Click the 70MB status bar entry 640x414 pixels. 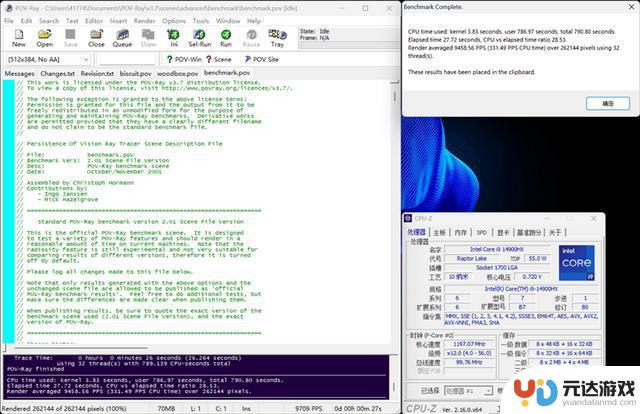click(x=166, y=408)
